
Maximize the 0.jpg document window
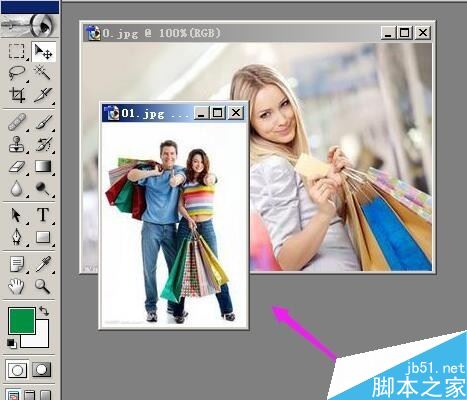point(404,33)
